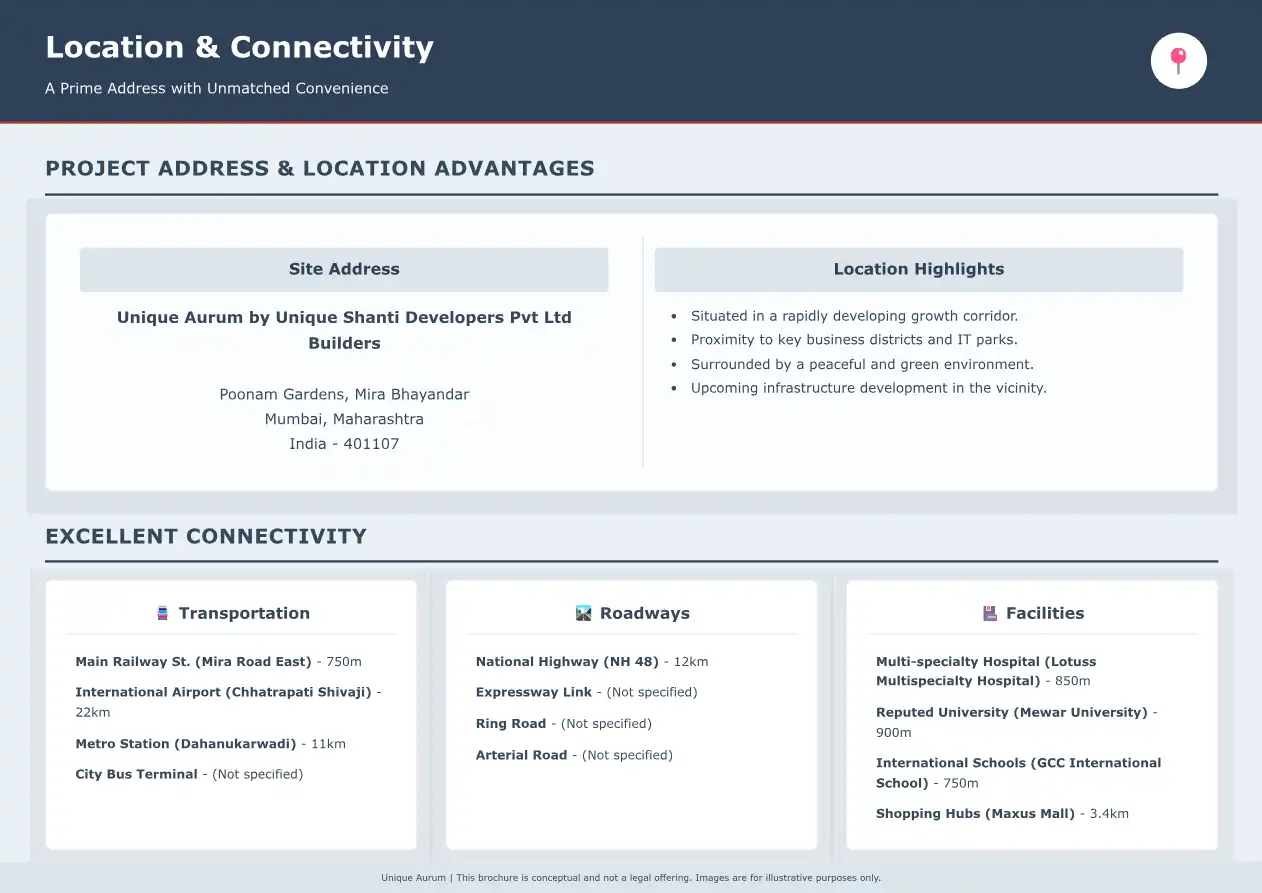Click the road icon beside Roadways

(584, 613)
